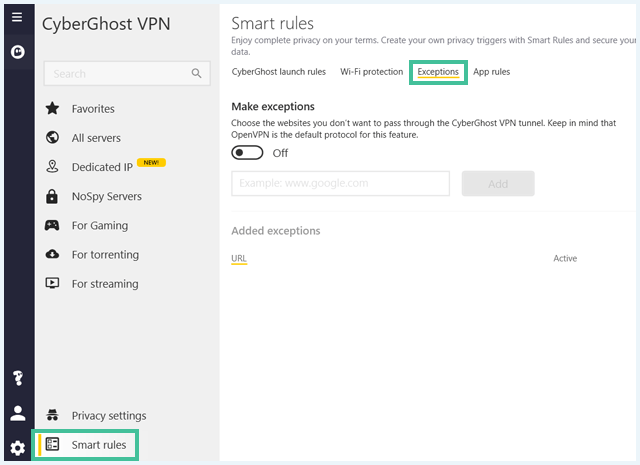Click the For Gaming controller icon
Screen dimensions: 640x465
(52, 225)
